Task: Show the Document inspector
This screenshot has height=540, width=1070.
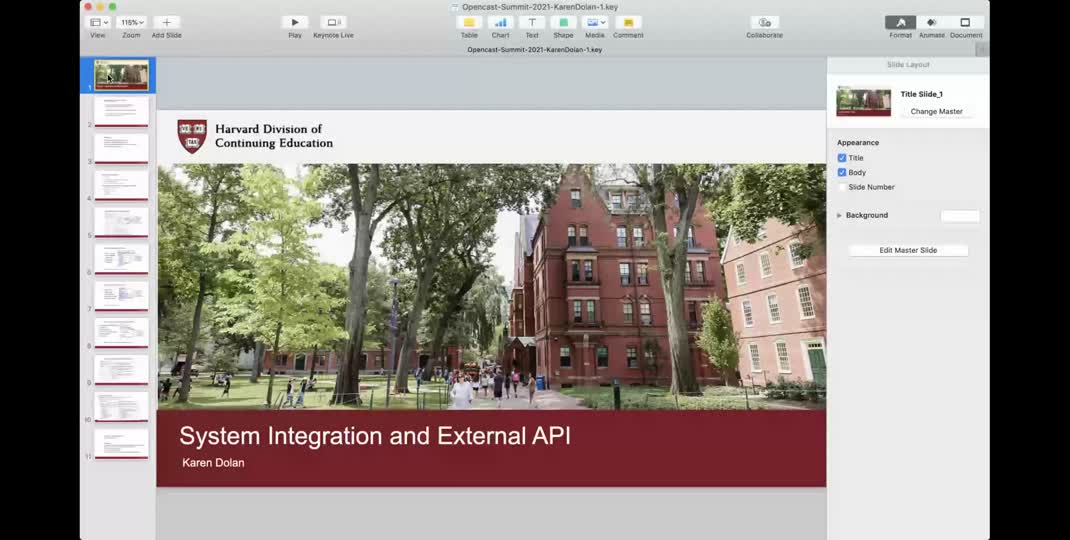Action: click(x=966, y=23)
